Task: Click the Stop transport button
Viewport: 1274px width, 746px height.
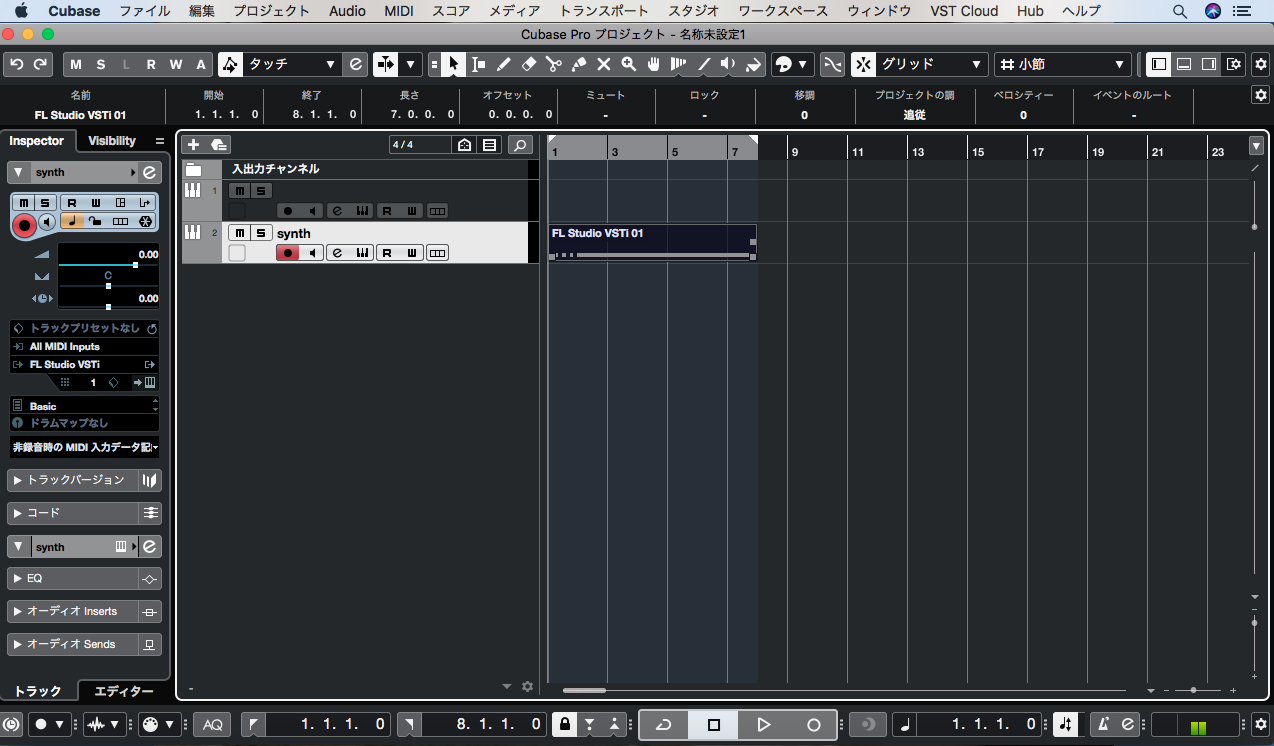Action: point(714,724)
